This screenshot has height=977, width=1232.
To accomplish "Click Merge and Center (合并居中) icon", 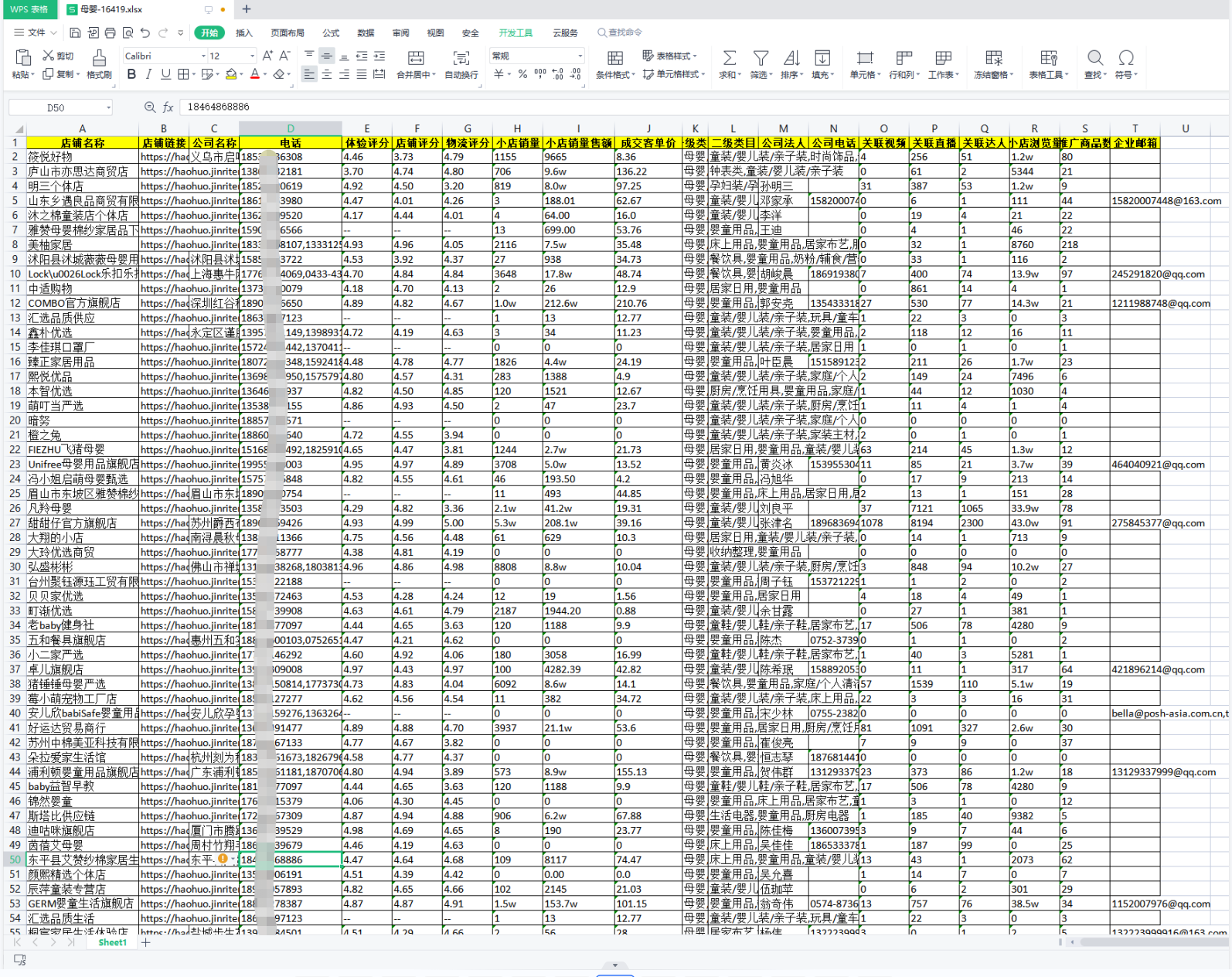I will pyautogui.click(x=416, y=59).
